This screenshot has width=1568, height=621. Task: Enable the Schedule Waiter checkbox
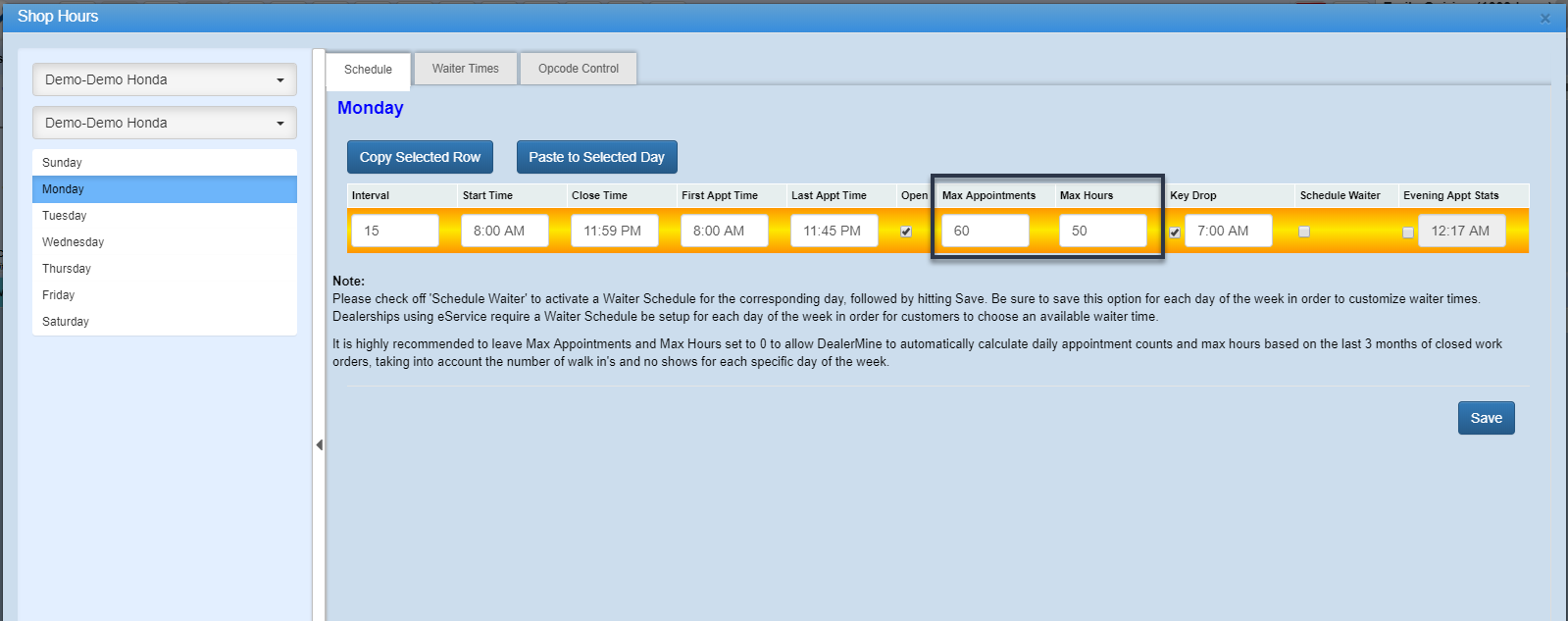click(1304, 232)
